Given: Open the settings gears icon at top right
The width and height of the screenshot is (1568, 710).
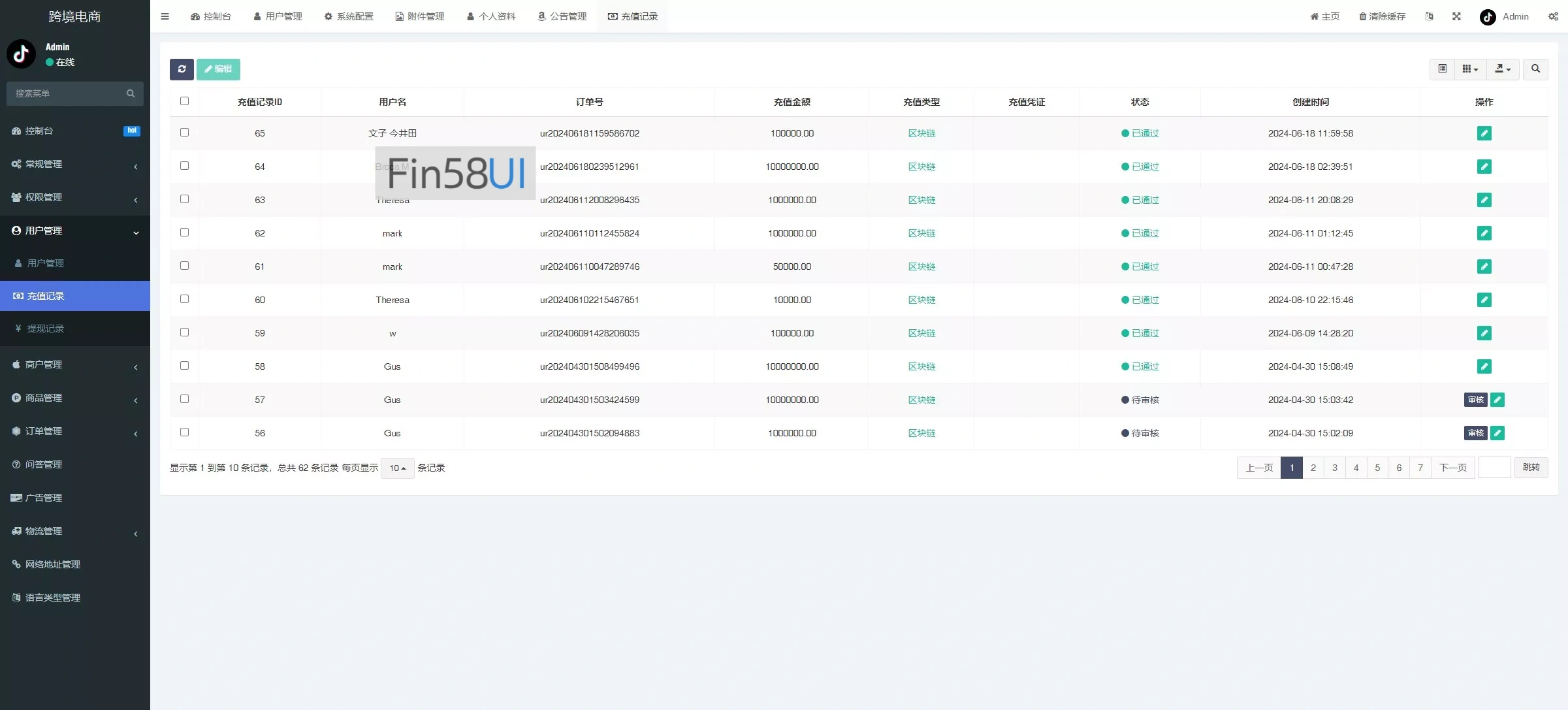Looking at the screenshot, I should pos(1553,16).
